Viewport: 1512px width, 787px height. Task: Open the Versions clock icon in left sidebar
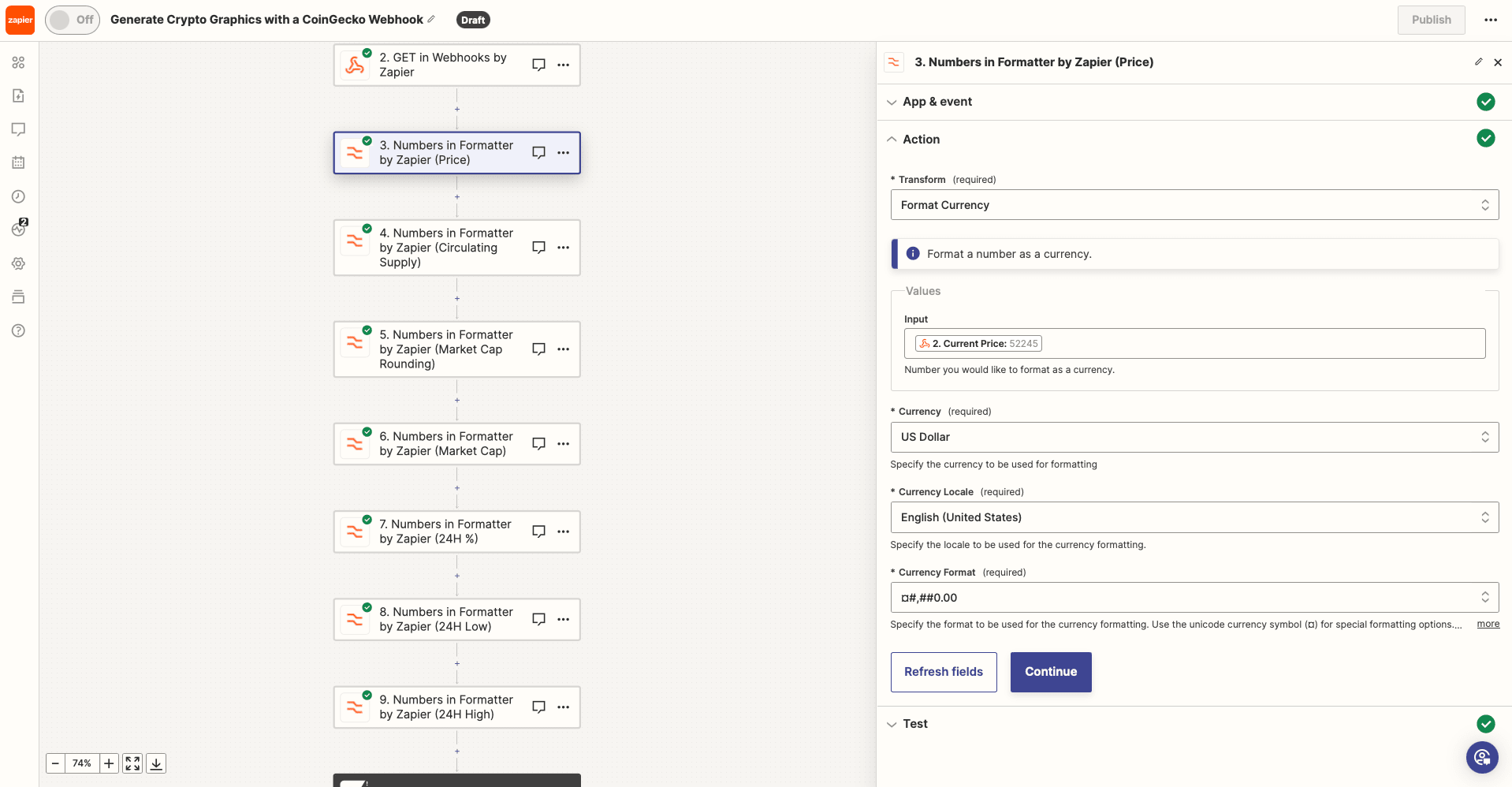click(x=18, y=196)
